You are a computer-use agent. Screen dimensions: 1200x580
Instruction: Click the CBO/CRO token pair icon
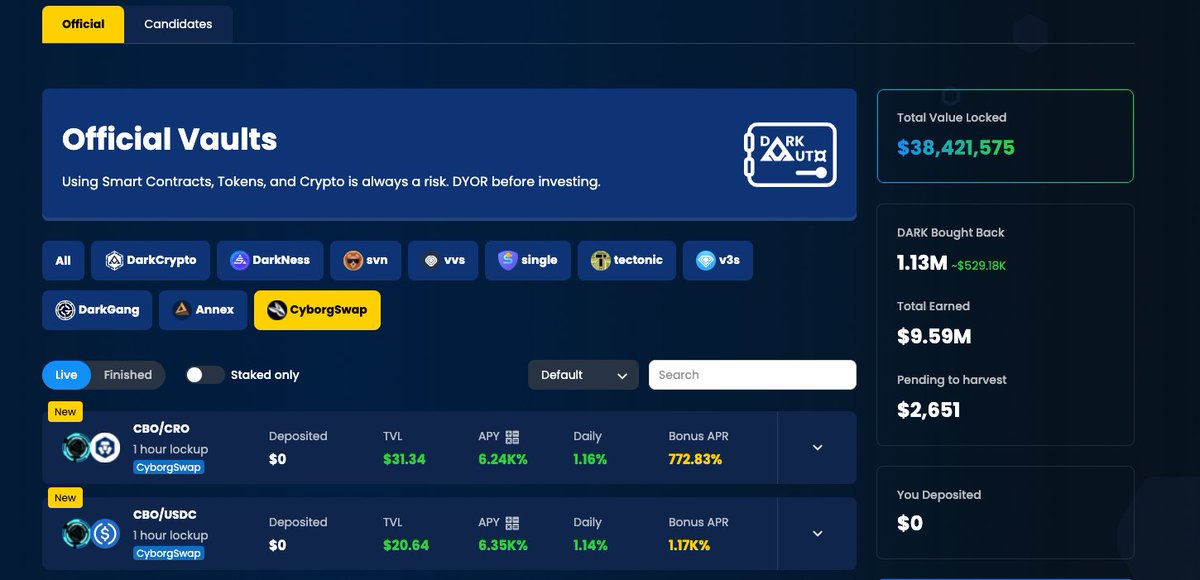90,448
